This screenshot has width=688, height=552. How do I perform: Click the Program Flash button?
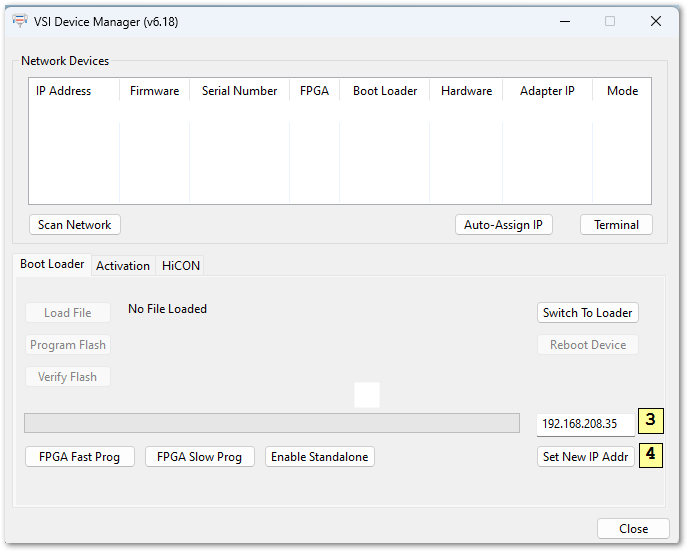pos(68,345)
